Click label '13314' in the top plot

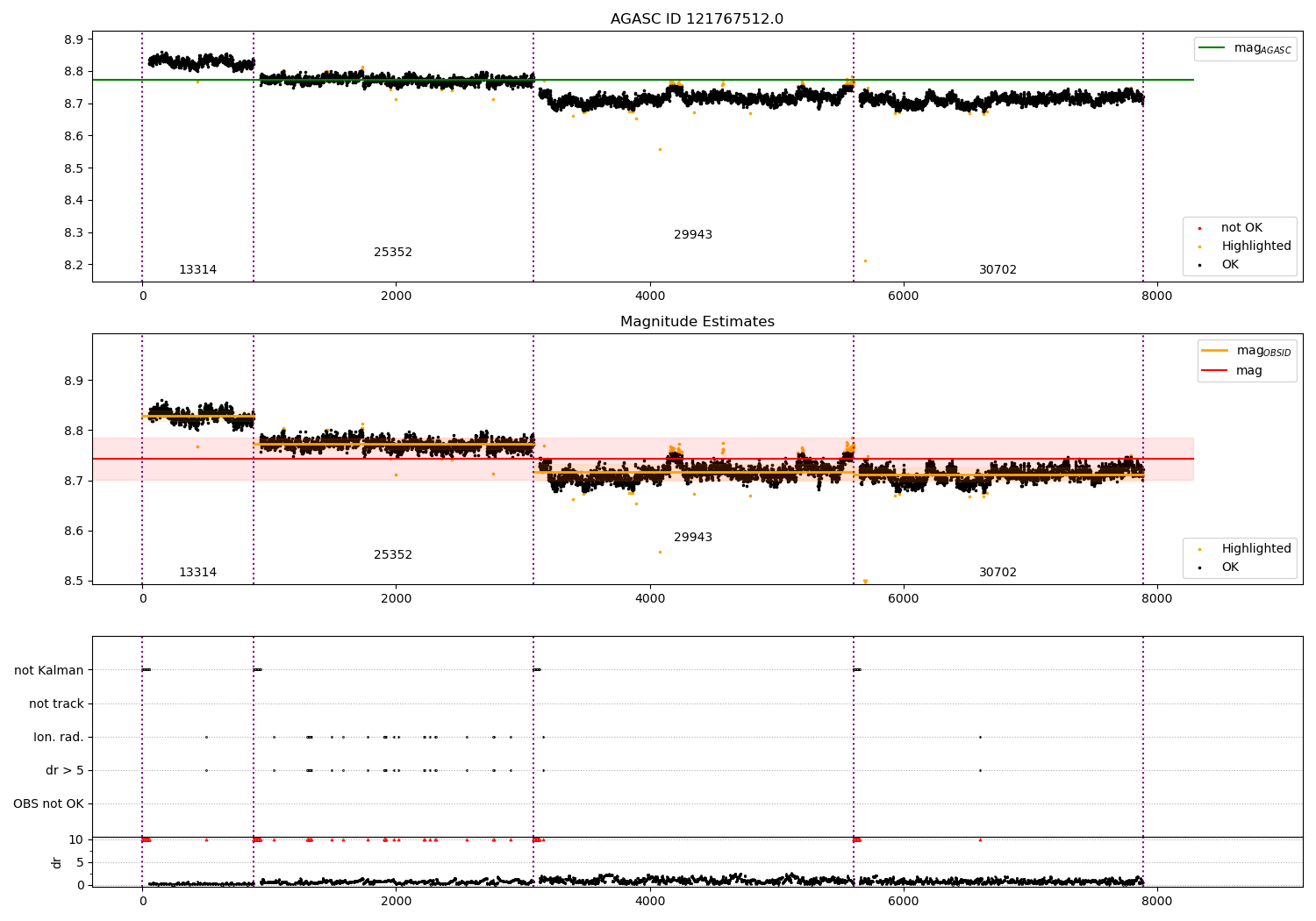coord(197,270)
